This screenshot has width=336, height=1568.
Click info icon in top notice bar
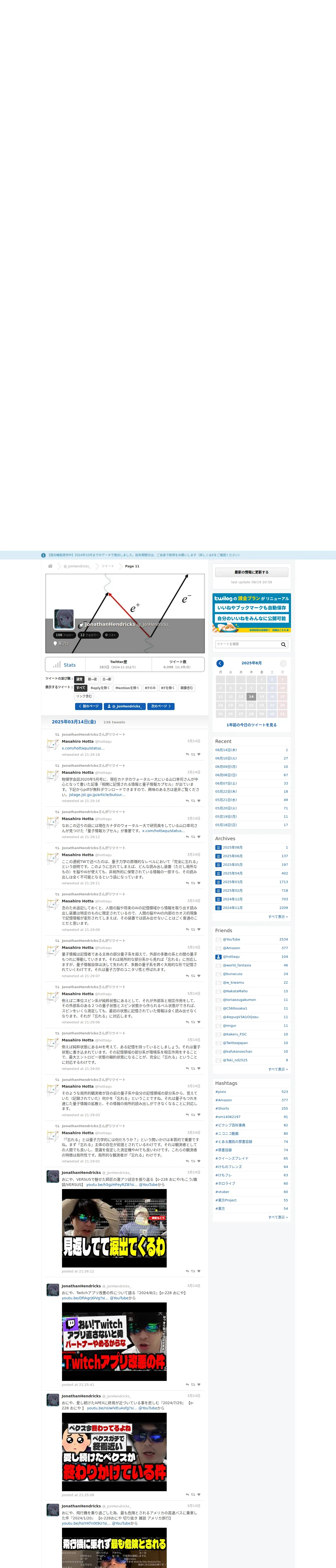[x=43, y=555]
